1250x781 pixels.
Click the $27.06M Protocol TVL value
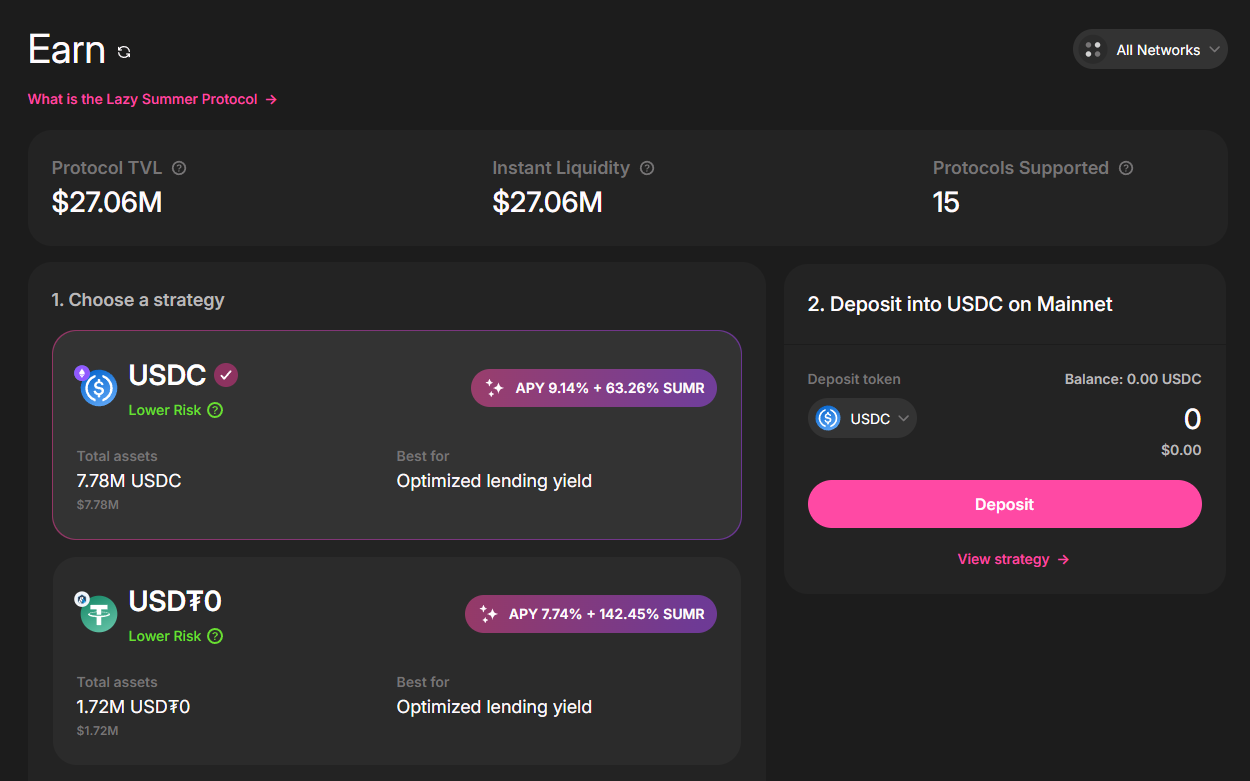[107, 202]
